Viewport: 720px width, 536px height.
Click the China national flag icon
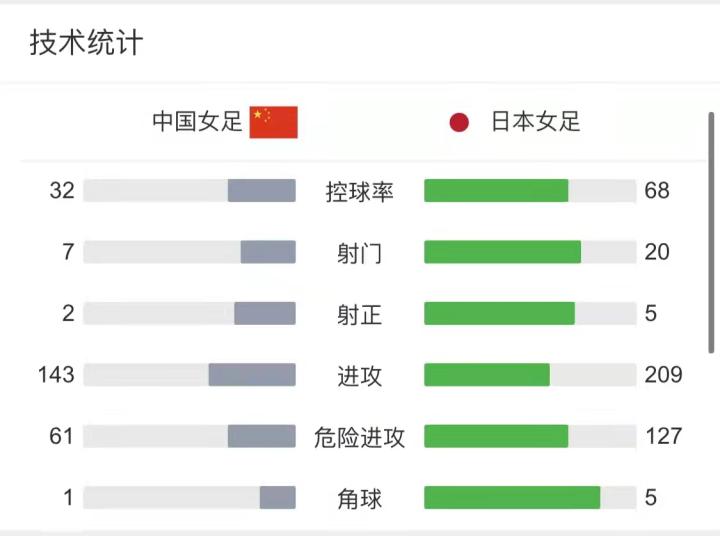273,122
